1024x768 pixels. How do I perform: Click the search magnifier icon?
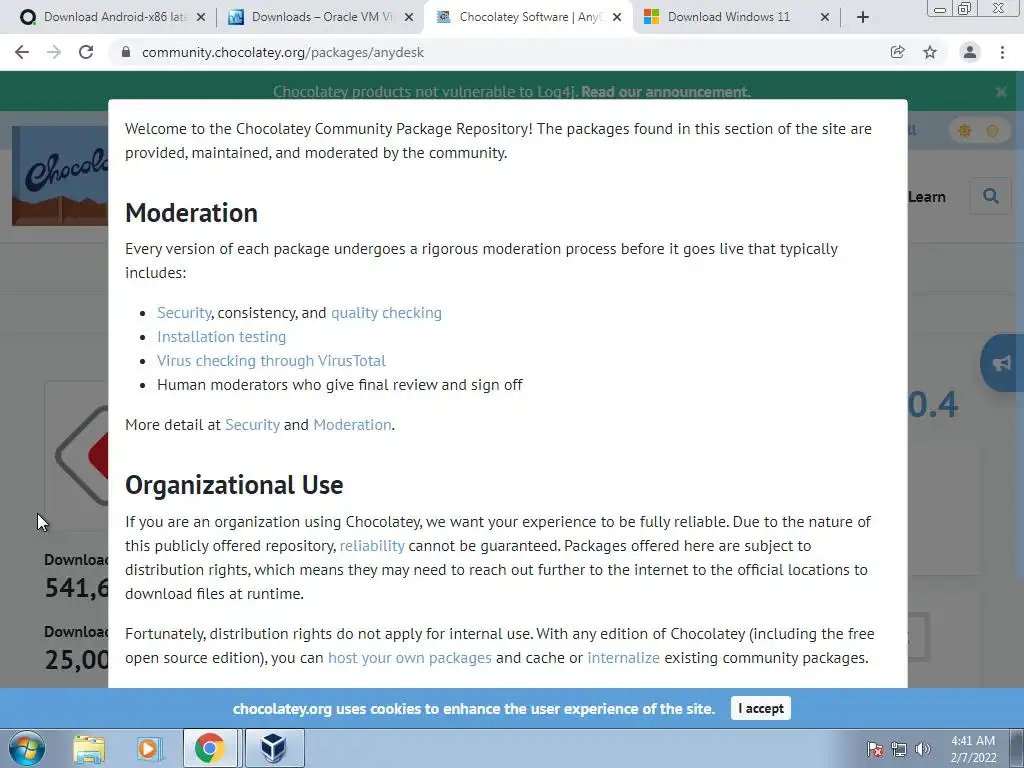pyautogui.click(x=990, y=196)
